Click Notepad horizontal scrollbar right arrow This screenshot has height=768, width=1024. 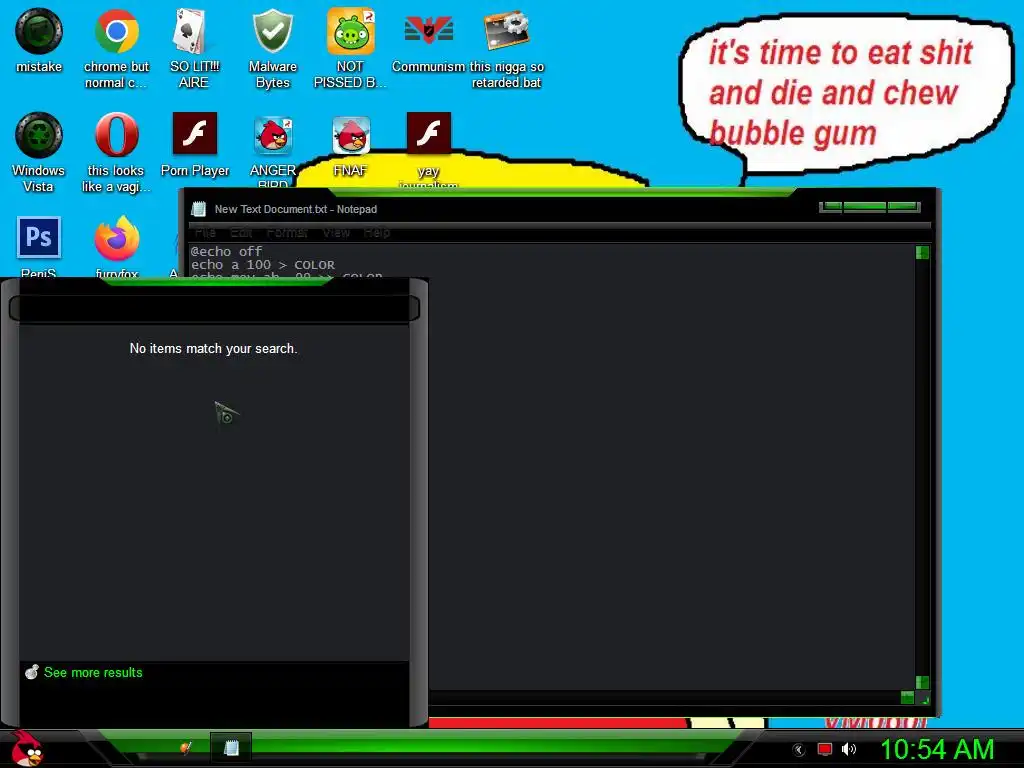(x=907, y=697)
